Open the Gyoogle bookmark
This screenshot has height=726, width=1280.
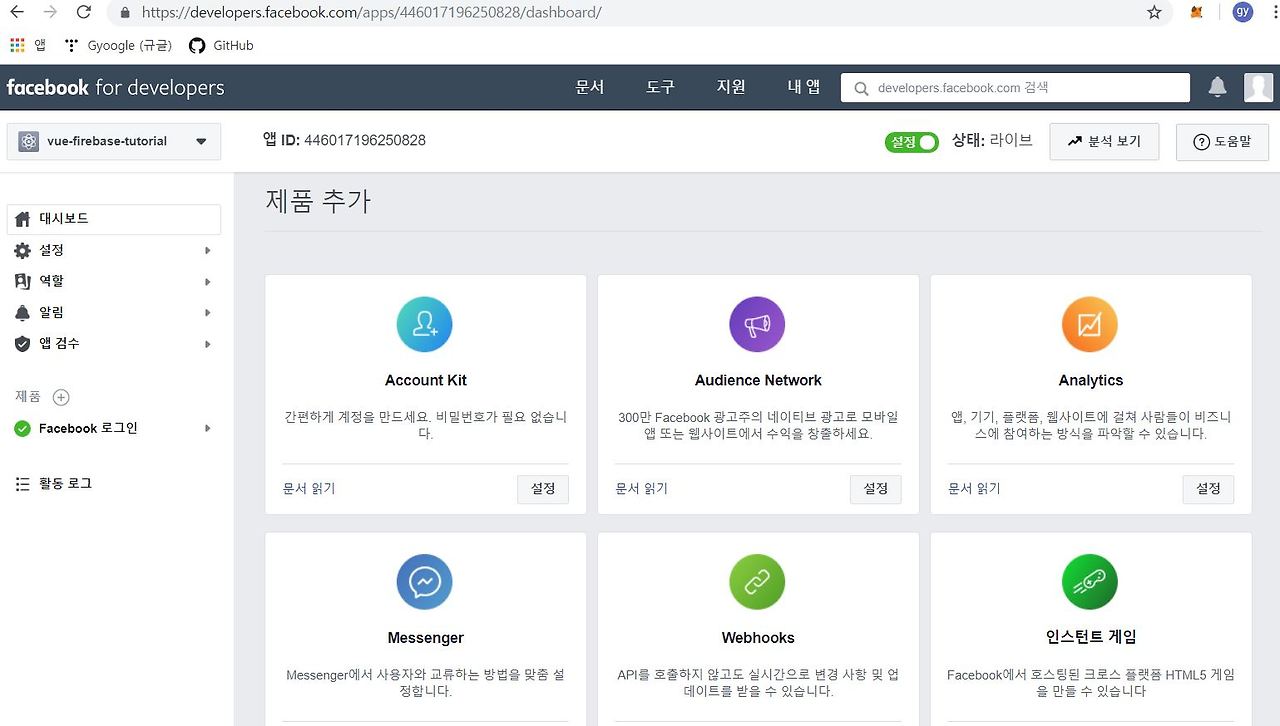(118, 45)
